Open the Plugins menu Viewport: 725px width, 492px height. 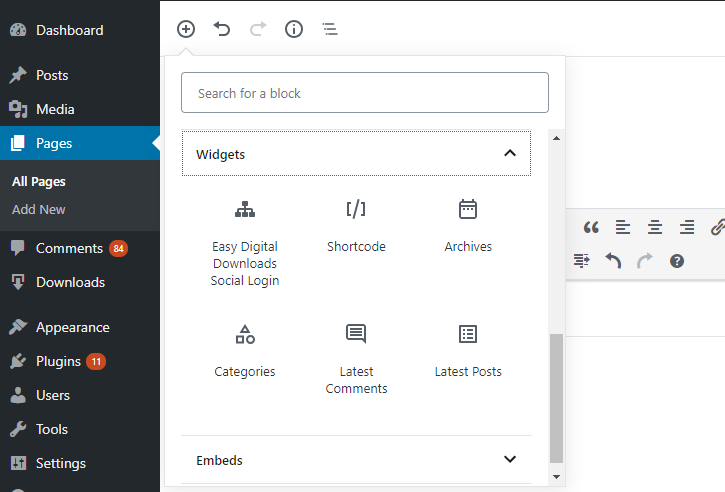(59, 361)
